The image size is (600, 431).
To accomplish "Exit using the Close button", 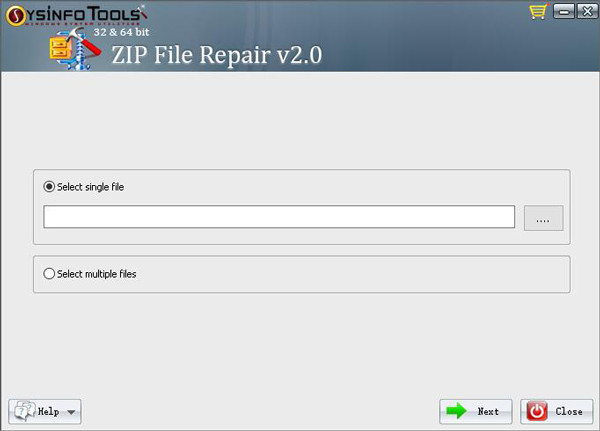I will pos(557,411).
